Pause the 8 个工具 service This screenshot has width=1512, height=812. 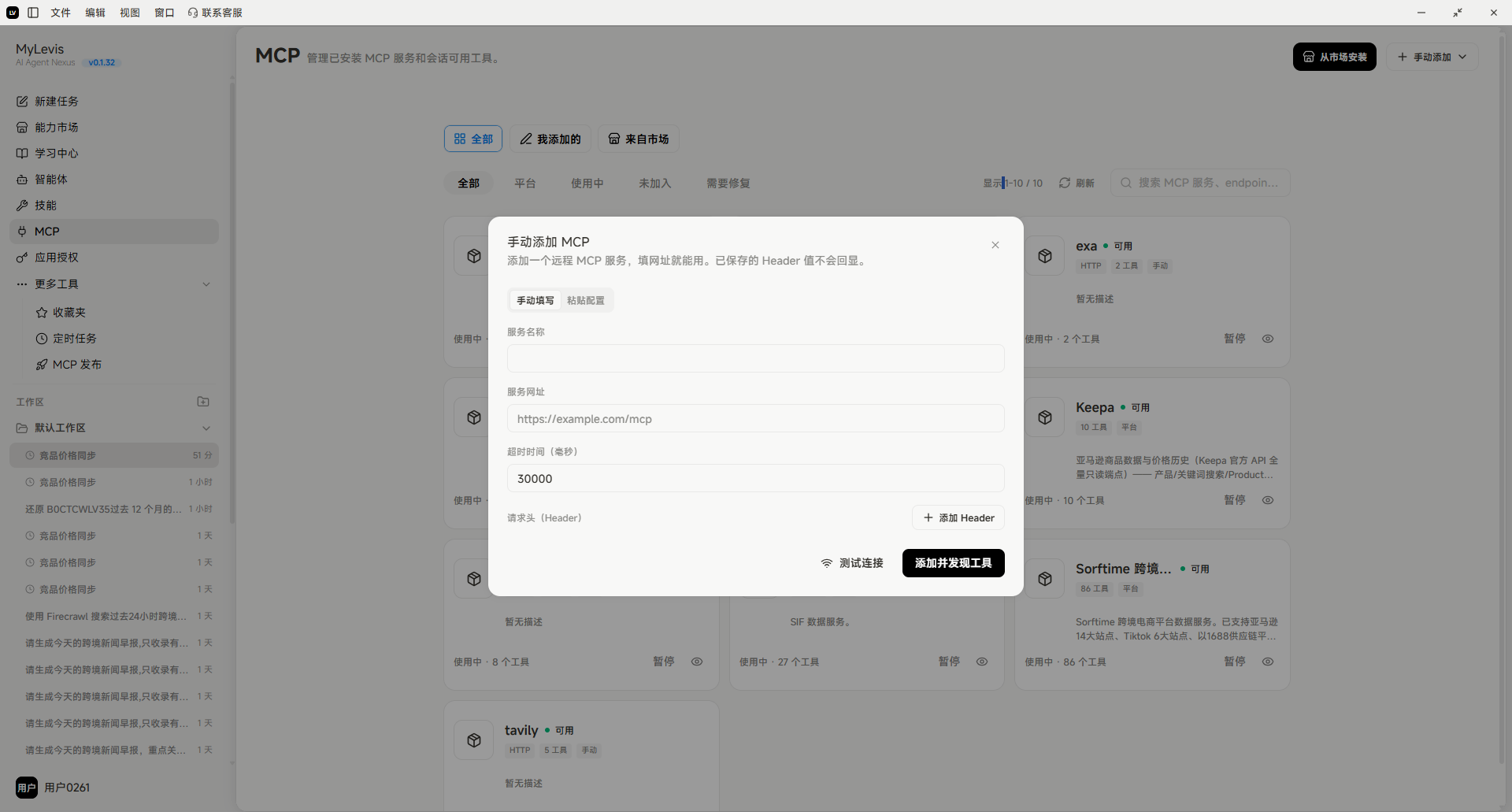664,662
